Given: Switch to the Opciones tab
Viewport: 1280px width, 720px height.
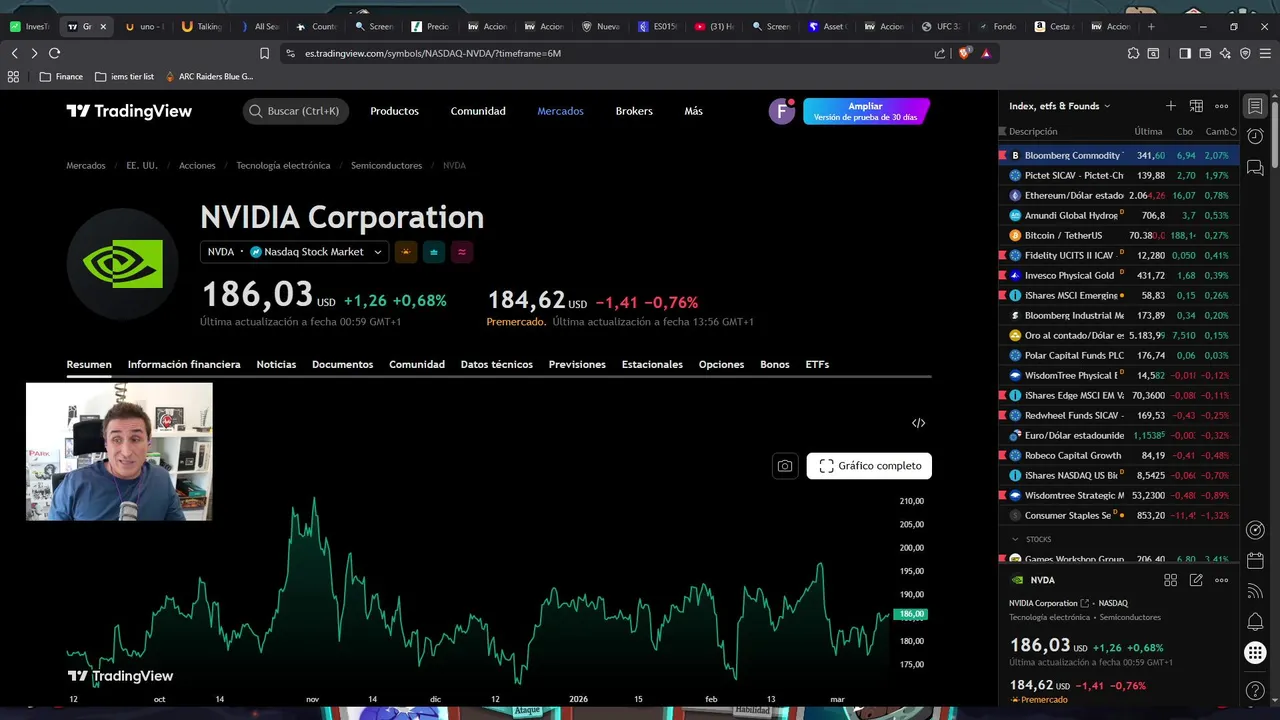Looking at the screenshot, I should click(721, 364).
